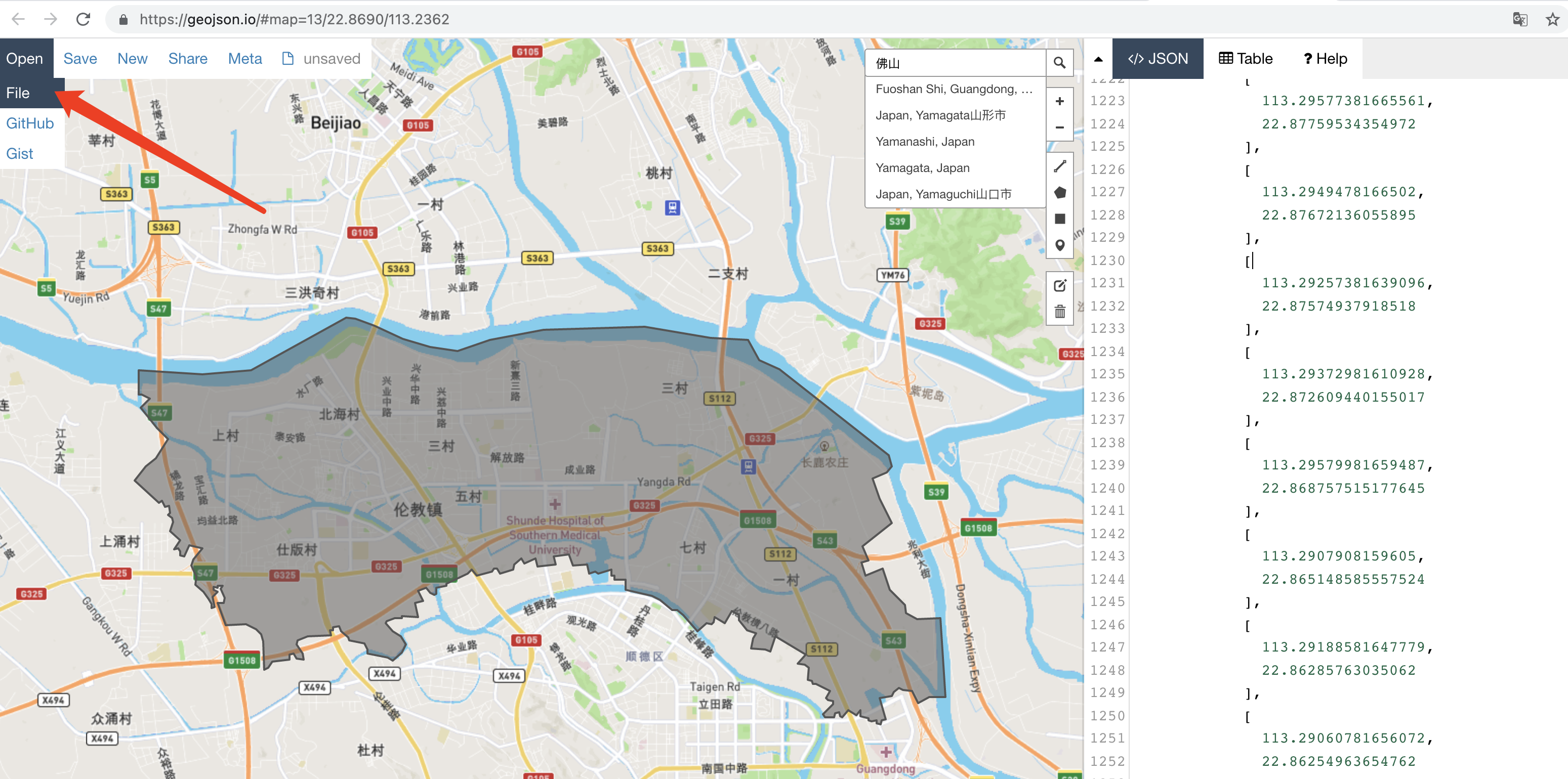
Task: Go forward using browser forward arrow
Action: tap(51, 19)
